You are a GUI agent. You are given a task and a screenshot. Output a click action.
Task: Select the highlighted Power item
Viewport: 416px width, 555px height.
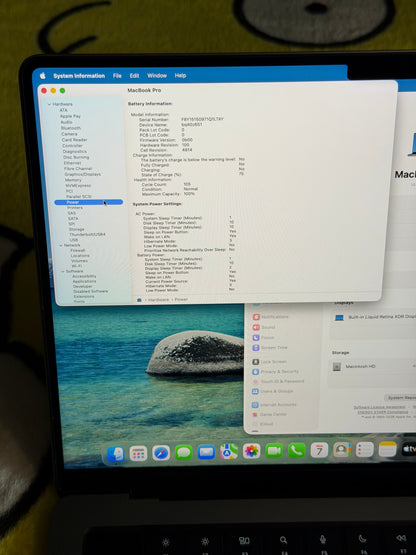click(x=89, y=202)
